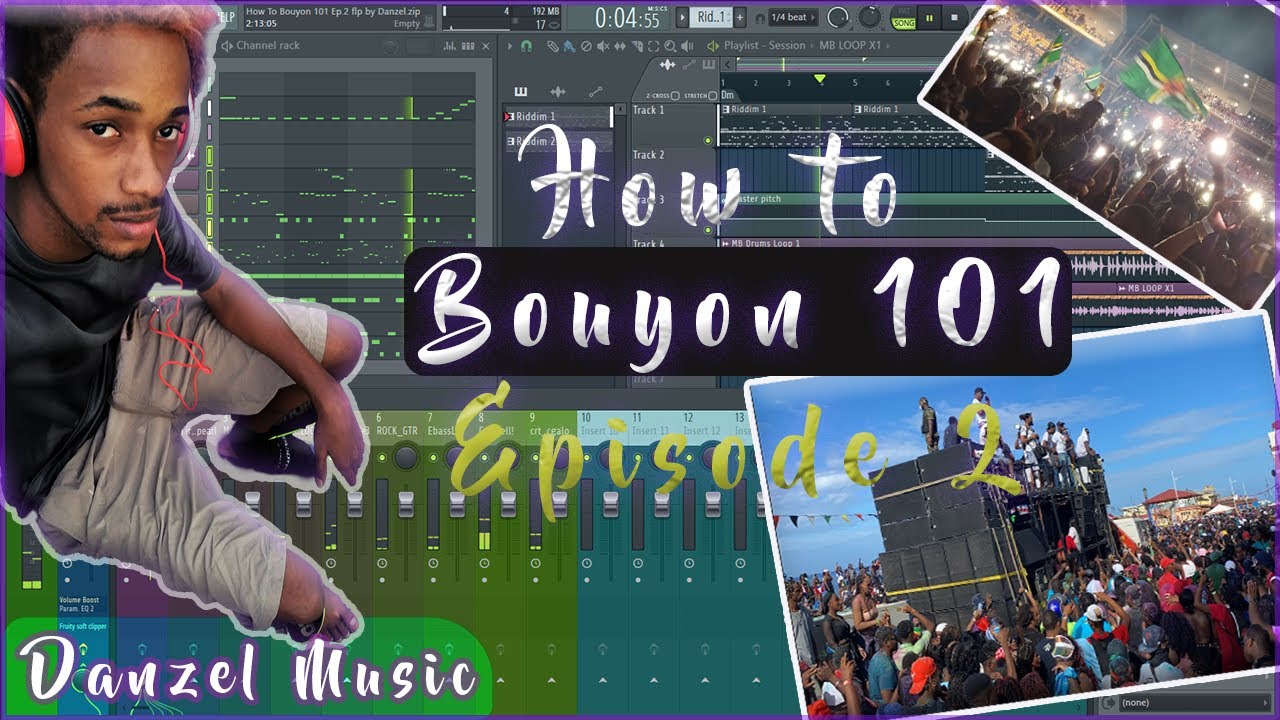The width and height of the screenshot is (1280, 720).
Task: Click the Channel rack swing knob
Action: pyautogui.click(x=390, y=46)
